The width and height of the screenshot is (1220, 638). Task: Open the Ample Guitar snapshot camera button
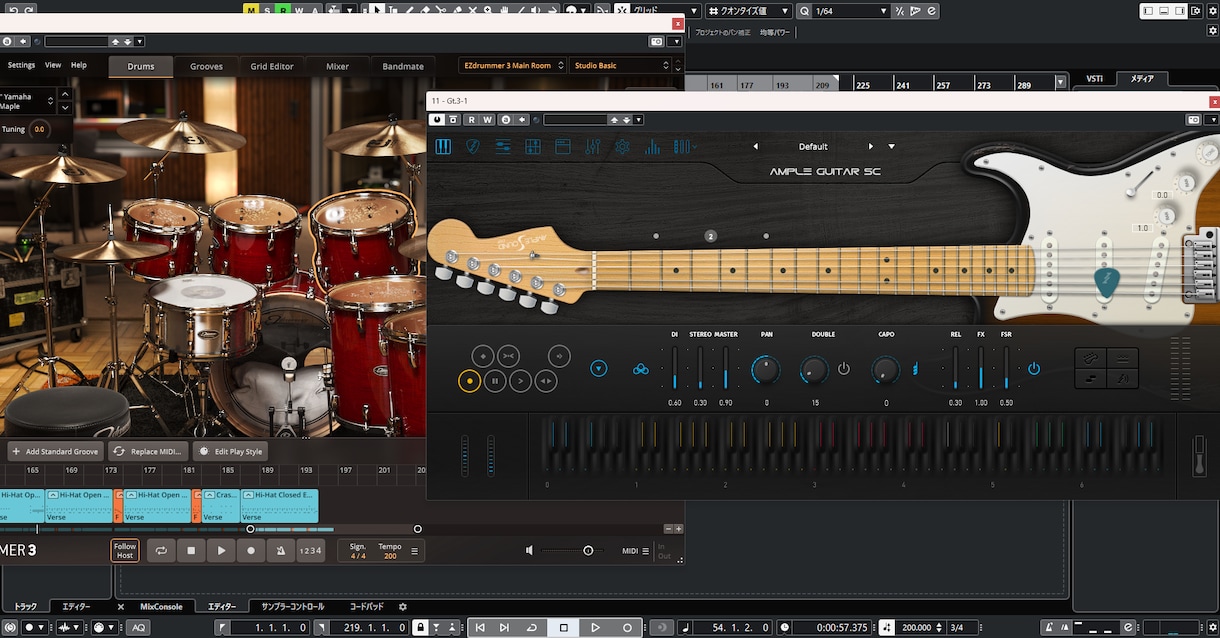pyautogui.click(x=1193, y=120)
